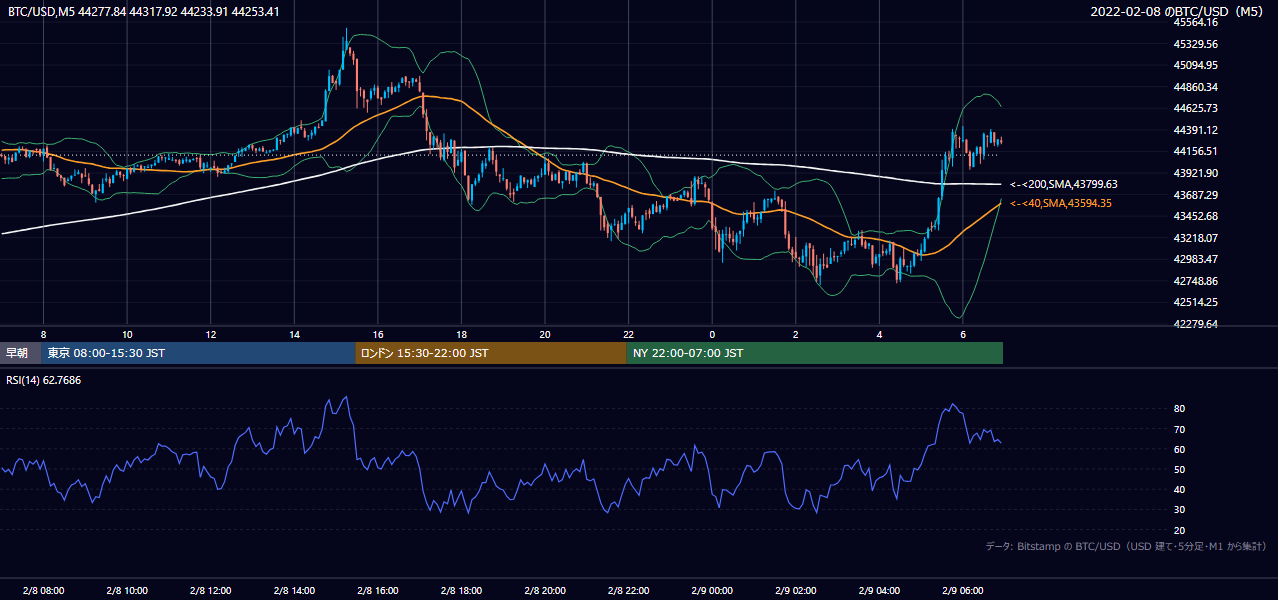Click price axis value 43687.29
The height and width of the screenshot is (600, 1278).
[1195, 195]
